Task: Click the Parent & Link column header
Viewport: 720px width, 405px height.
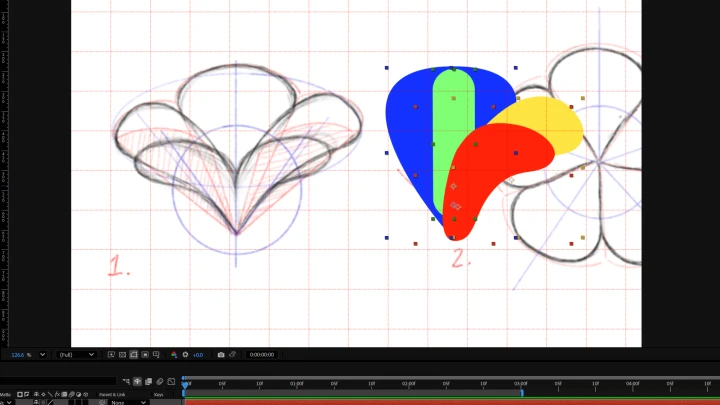Action: (112, 395)
